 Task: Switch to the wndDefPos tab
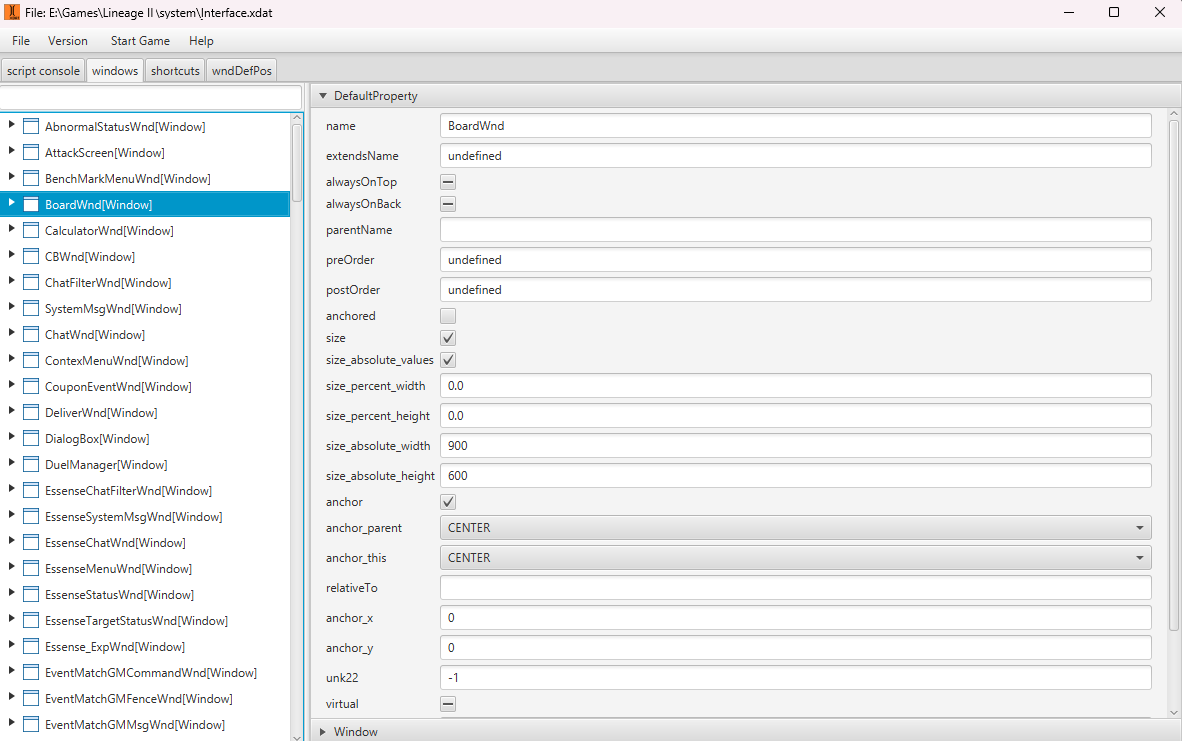tap(241, 70)
